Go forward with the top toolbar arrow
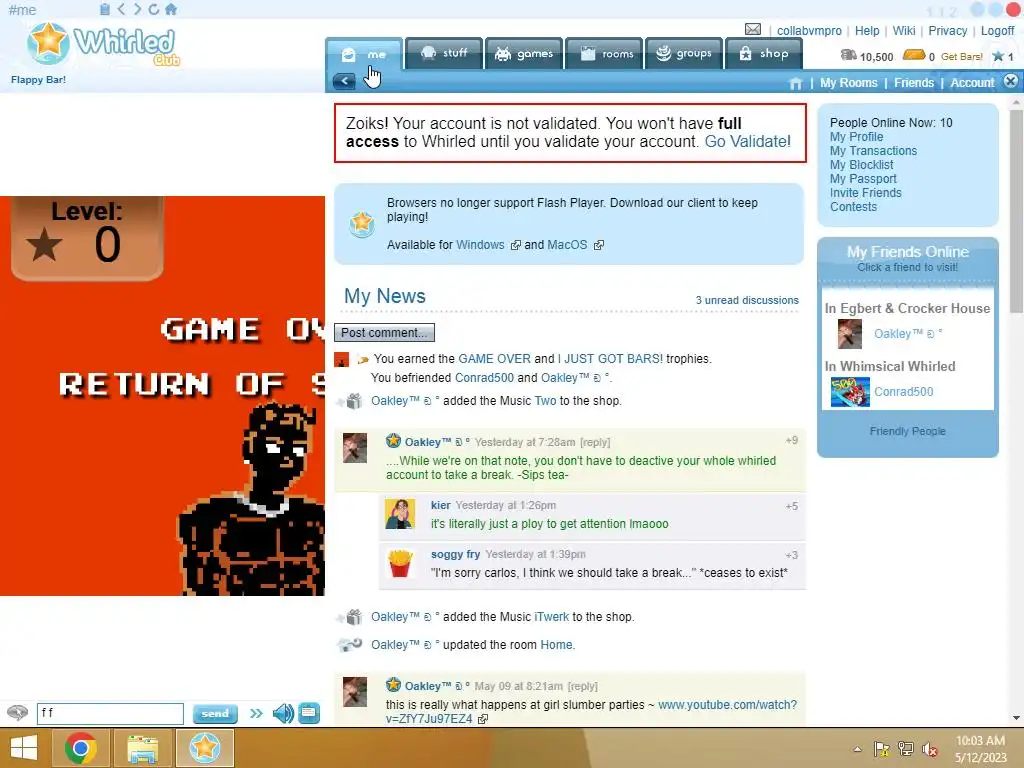 click(137, 9)
